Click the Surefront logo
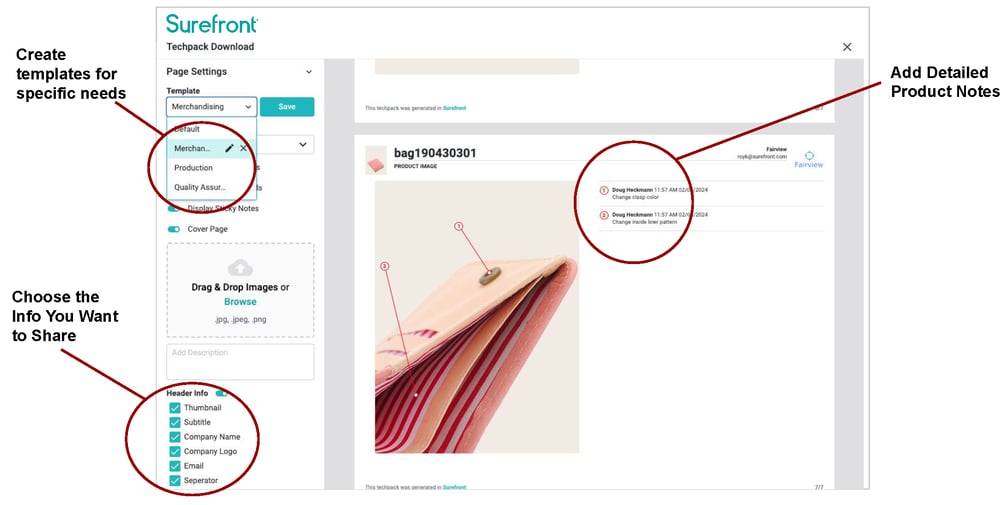 point(212,24)
